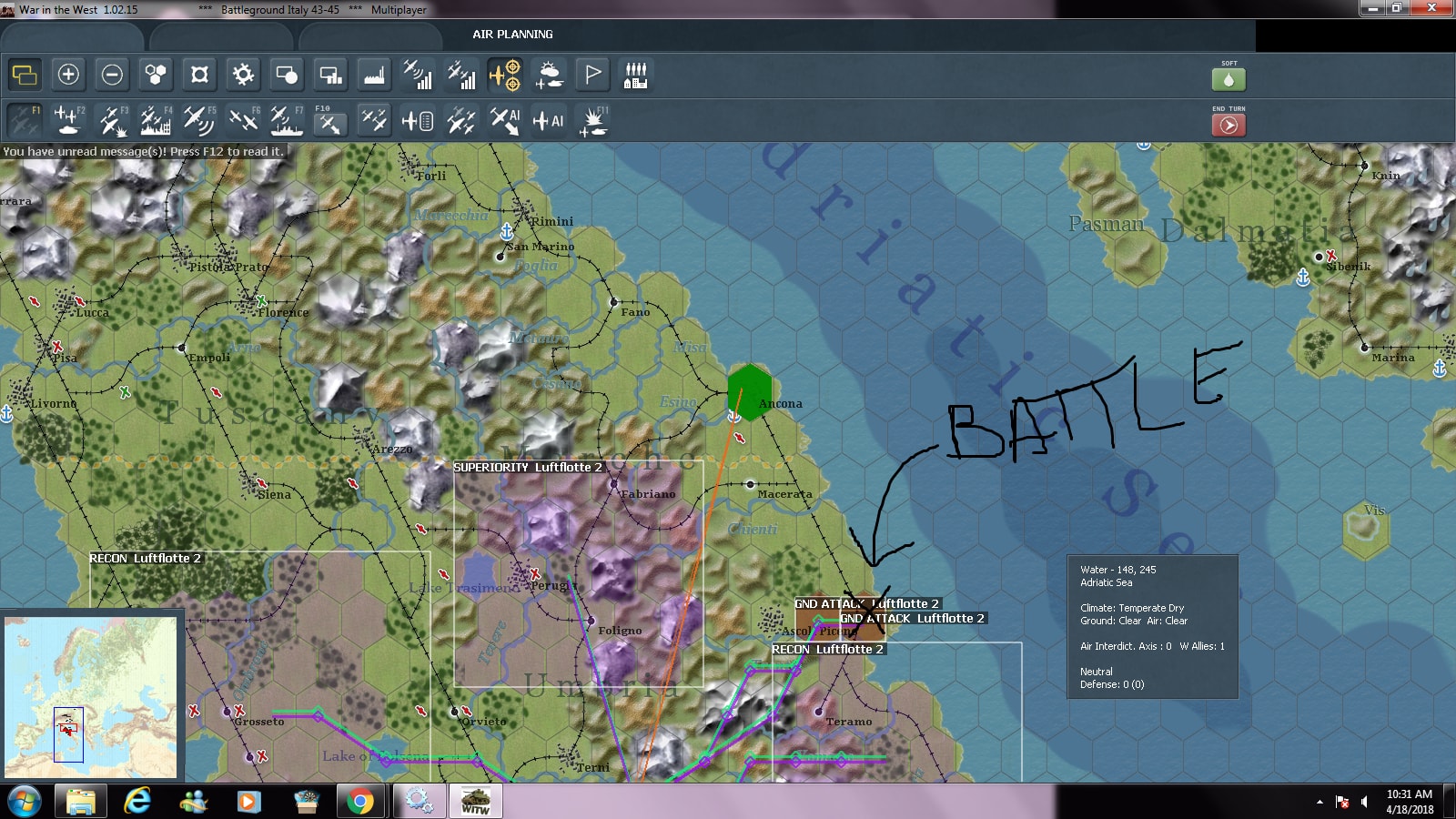Select the F5 air recon directive
Image resolution: width=1456 pixels, height=819 pixels.
[199, 120]
